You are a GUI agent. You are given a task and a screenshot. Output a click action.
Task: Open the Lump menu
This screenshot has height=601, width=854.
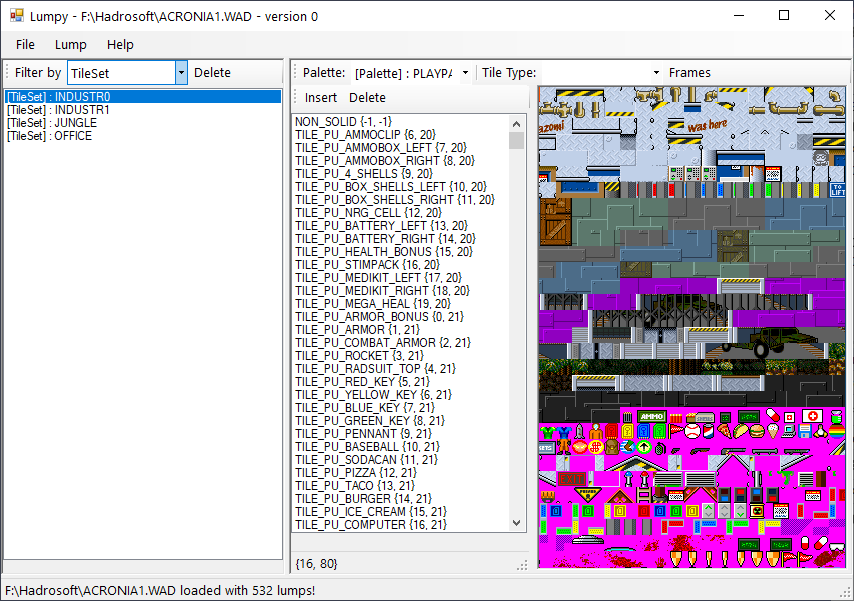[71, 45]
